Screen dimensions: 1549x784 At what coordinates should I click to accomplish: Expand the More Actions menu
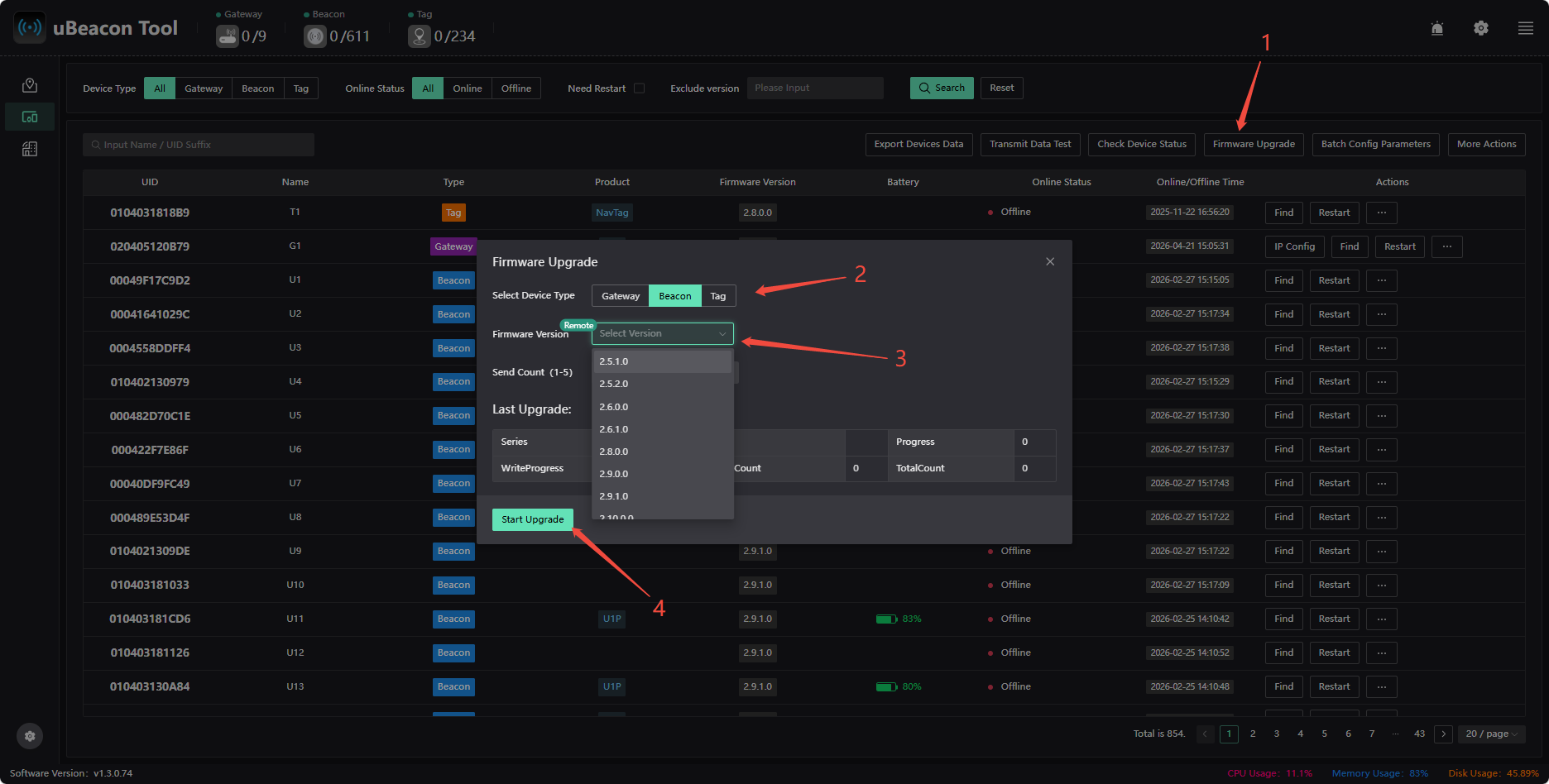click(x=1487, y=144)
